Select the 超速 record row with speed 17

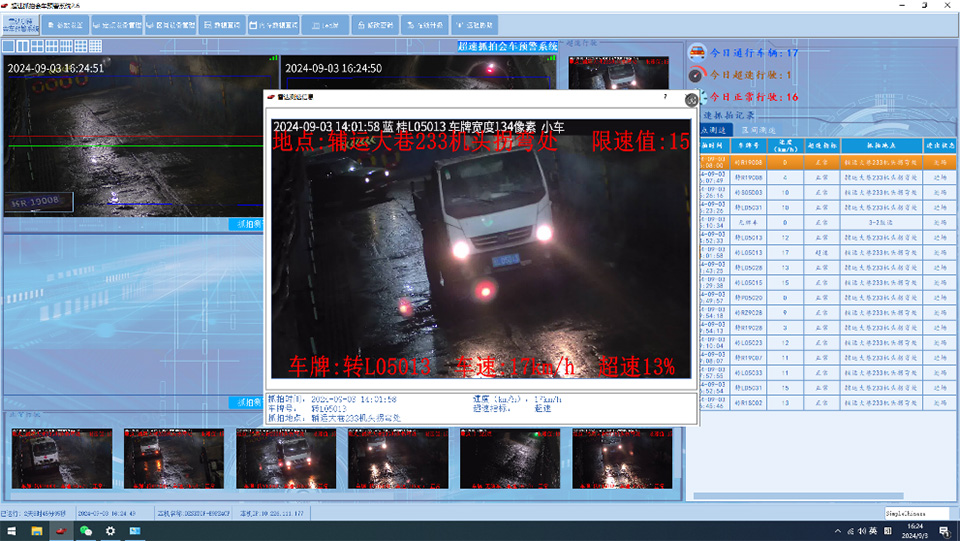pyautogui.click(x=822, y=254)
